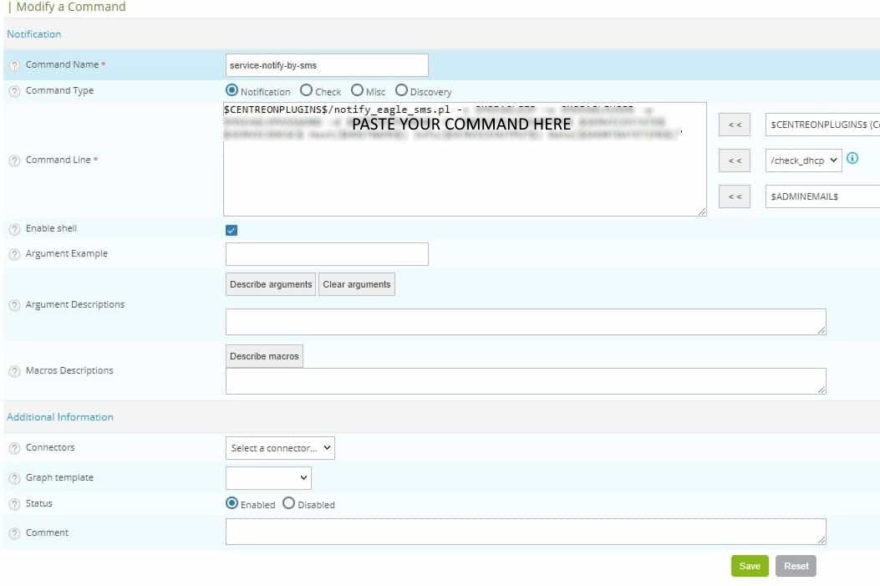Open the Select a connector dropdown
880x586 pixels.
click(280, 448)
